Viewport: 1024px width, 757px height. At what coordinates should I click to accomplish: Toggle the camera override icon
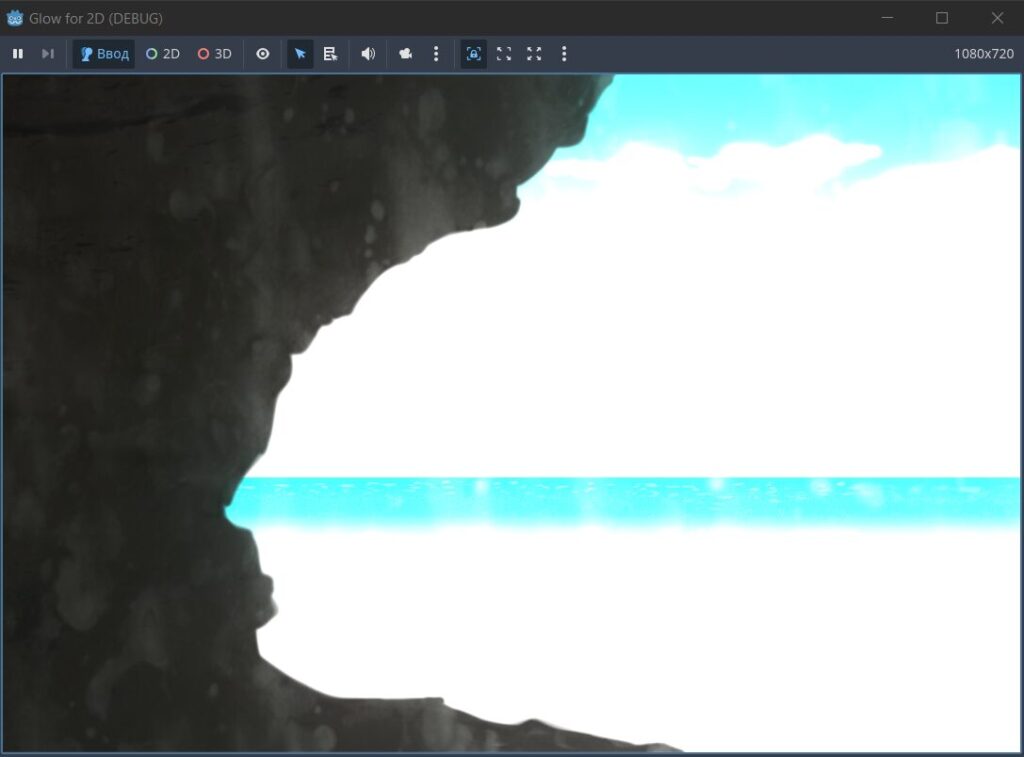pyautogui.click(x=406, y=54)
